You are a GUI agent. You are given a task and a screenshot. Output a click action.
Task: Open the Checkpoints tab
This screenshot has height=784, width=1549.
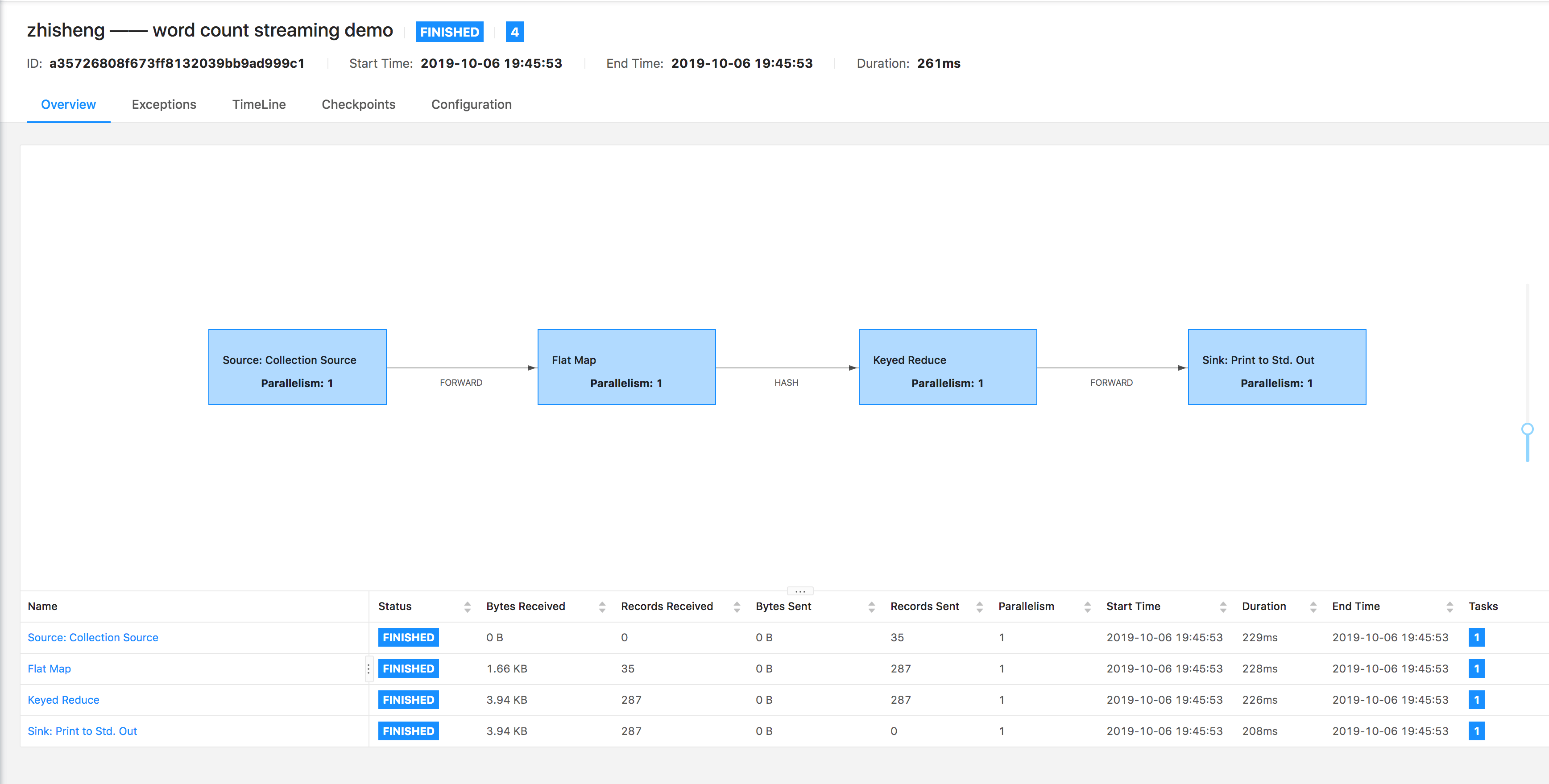tap(358, 105)
